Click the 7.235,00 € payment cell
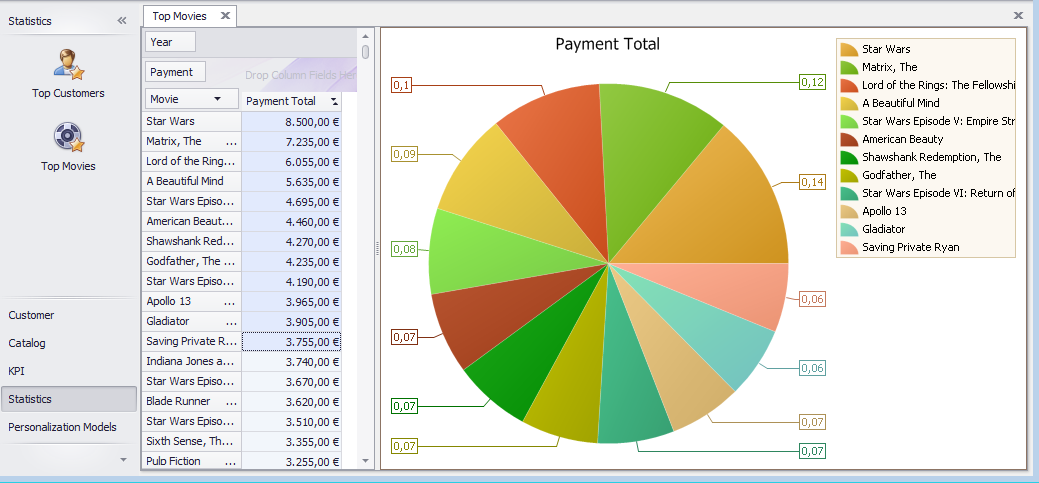Image resolution: width=1039 pixels, height=483 pixels. coord(292,142)
